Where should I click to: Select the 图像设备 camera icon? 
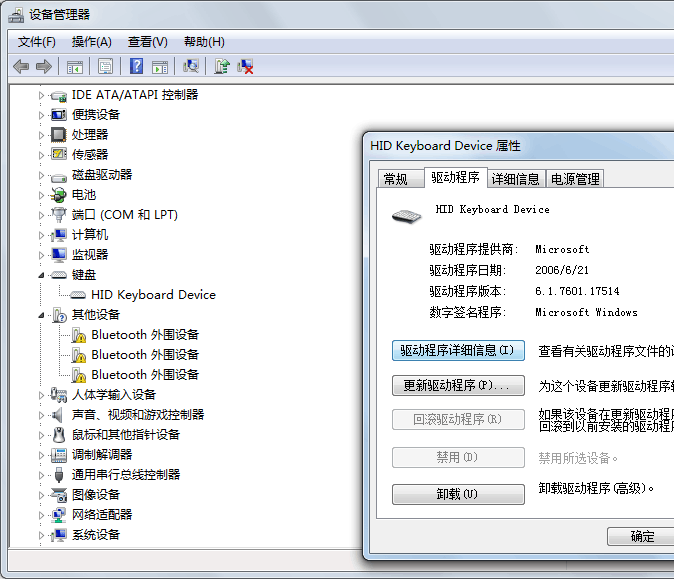(x=59, y=495)
